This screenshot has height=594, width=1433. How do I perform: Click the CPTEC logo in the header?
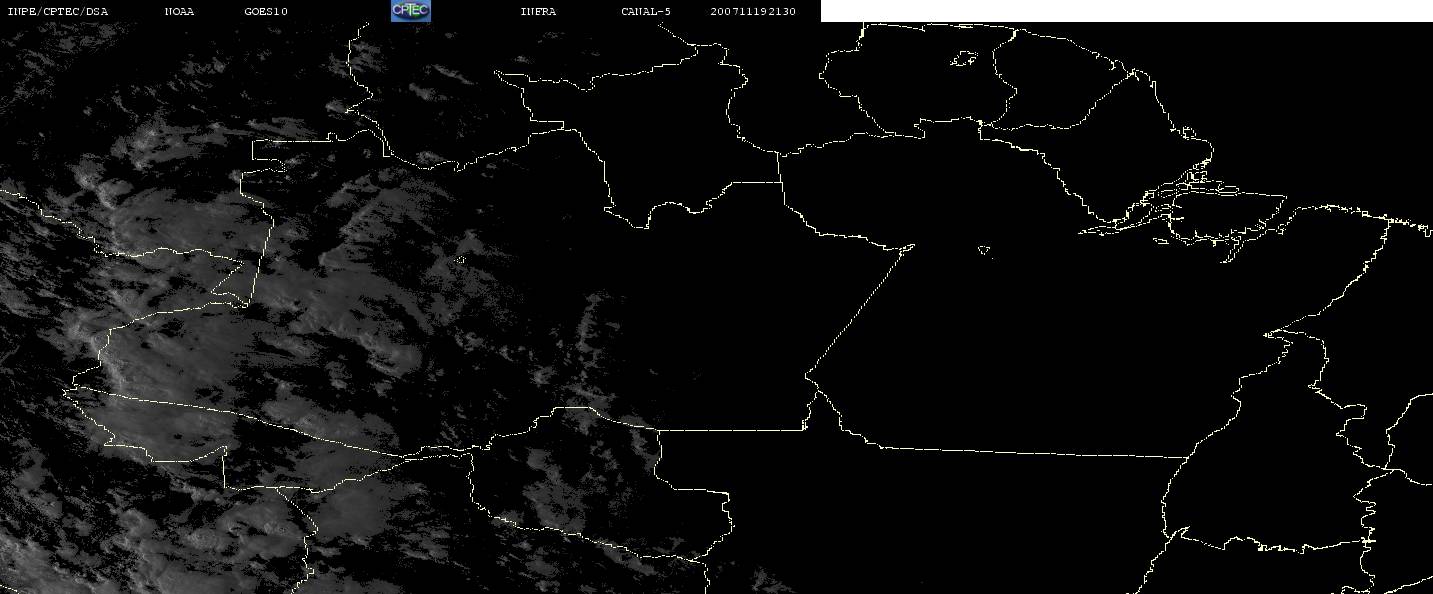pos(410,11)
